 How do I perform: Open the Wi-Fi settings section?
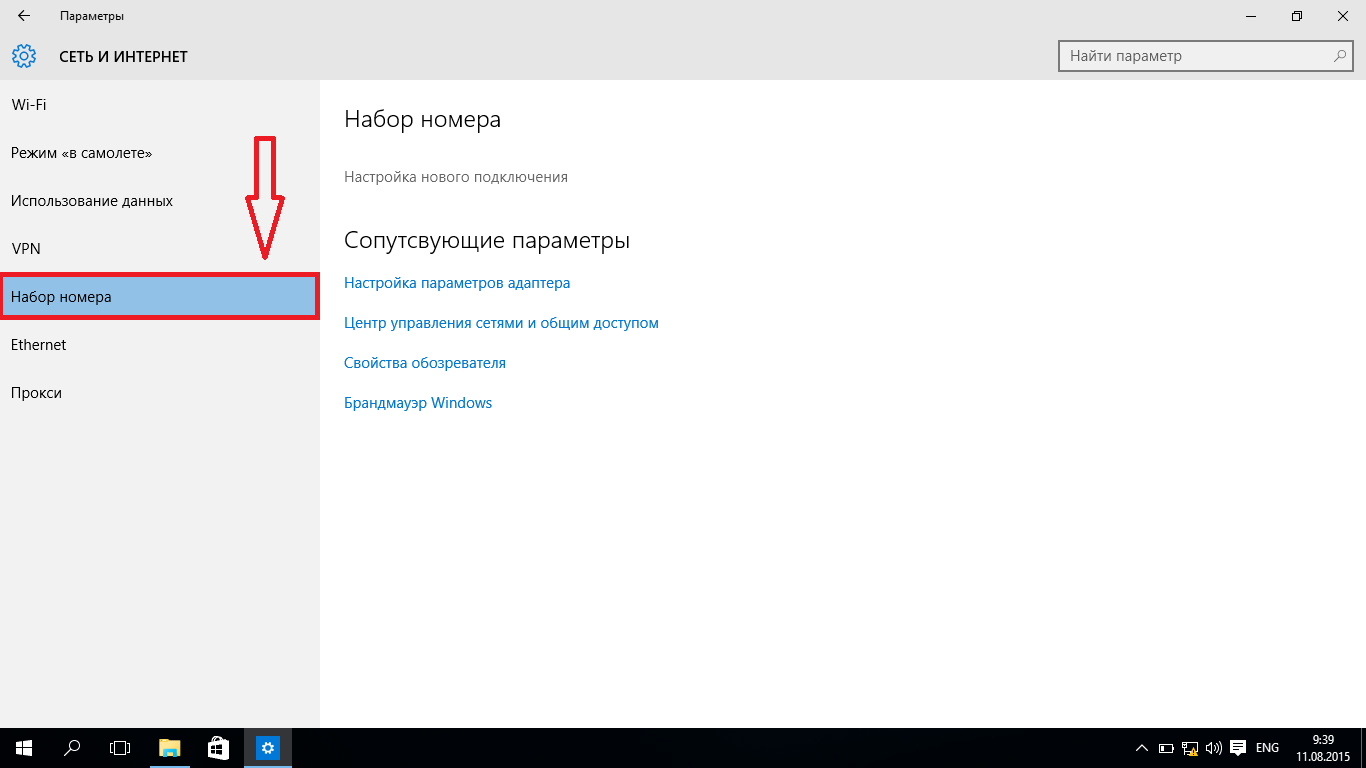[160, 105]
